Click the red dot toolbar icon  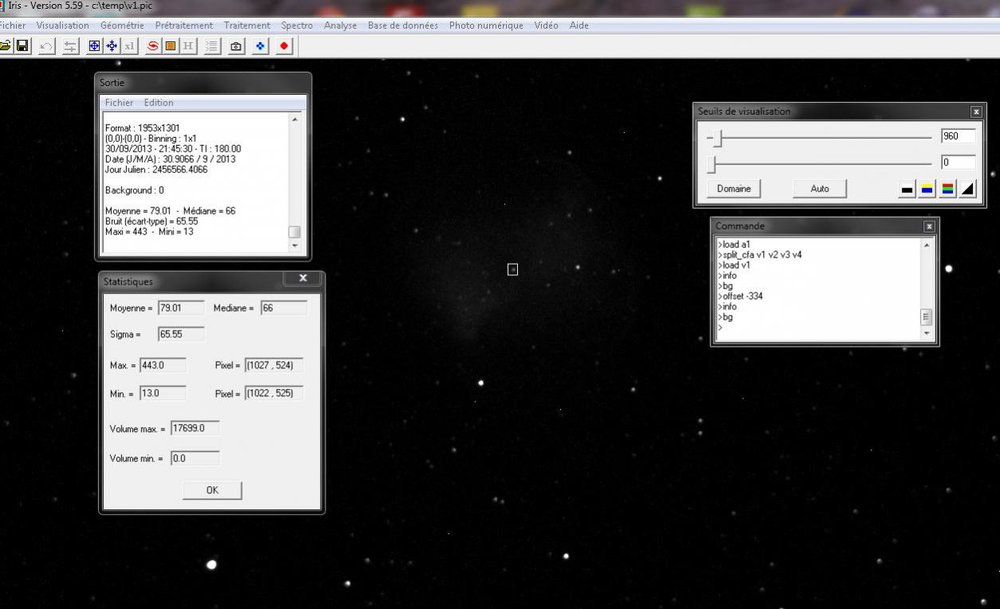point(284,46)
